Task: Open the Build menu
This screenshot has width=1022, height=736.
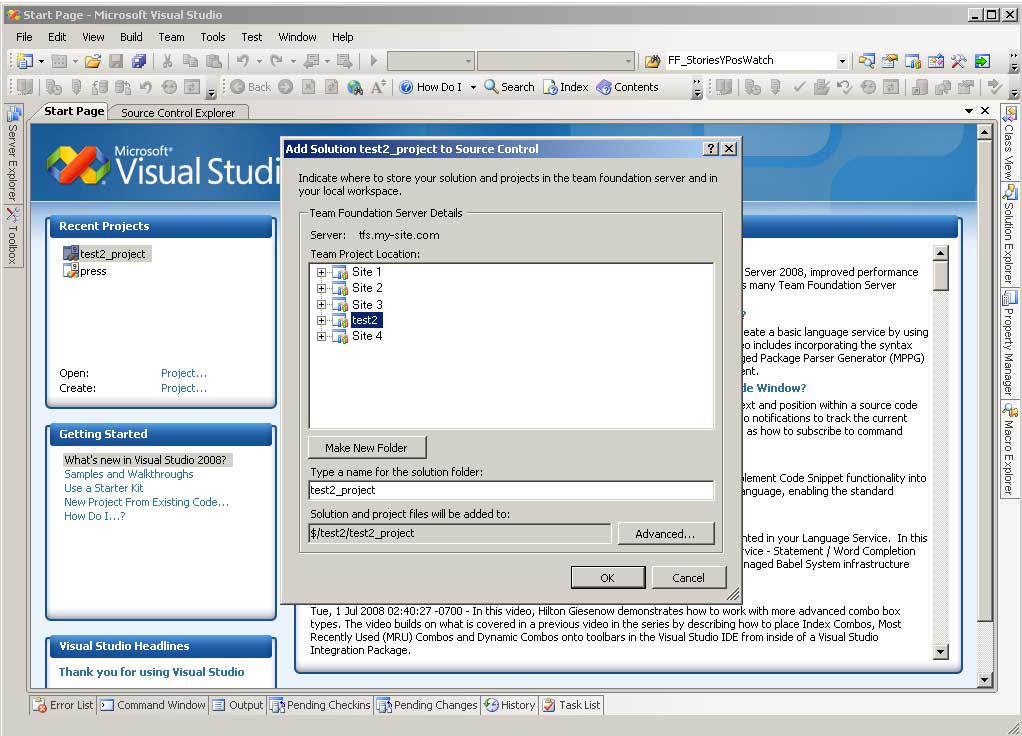Action: click(131, 37)
